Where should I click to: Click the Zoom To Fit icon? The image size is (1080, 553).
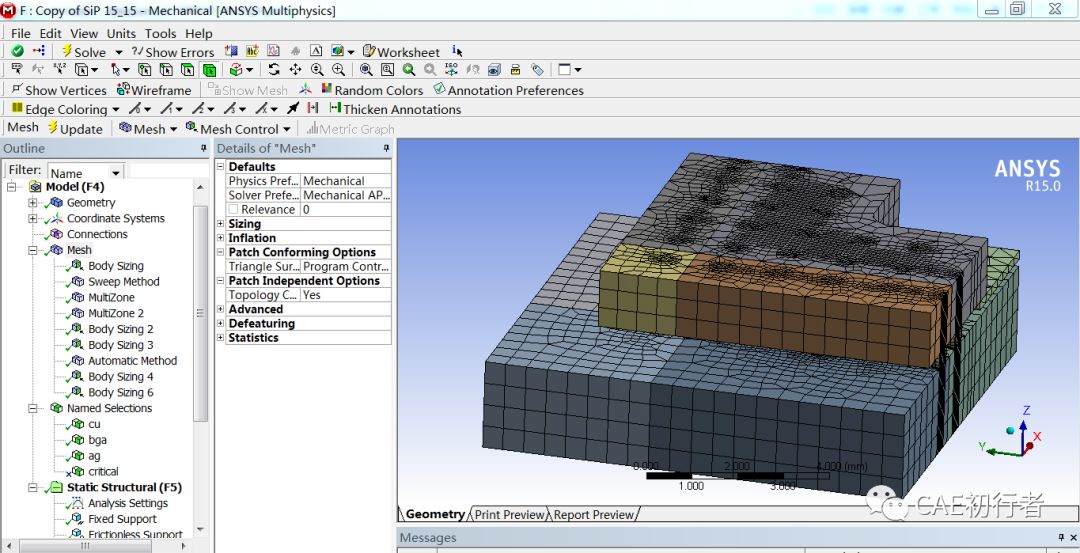point(366,70)
